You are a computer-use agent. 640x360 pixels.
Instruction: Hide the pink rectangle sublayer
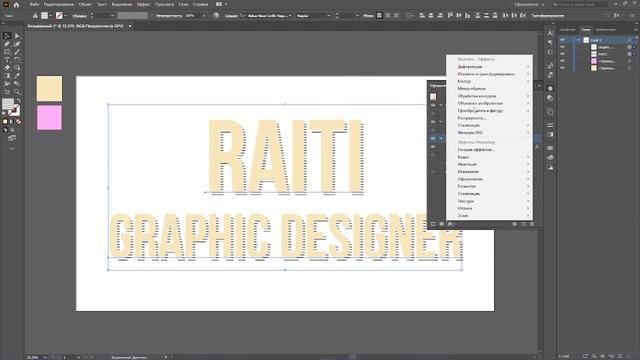(x=562, y=61)
